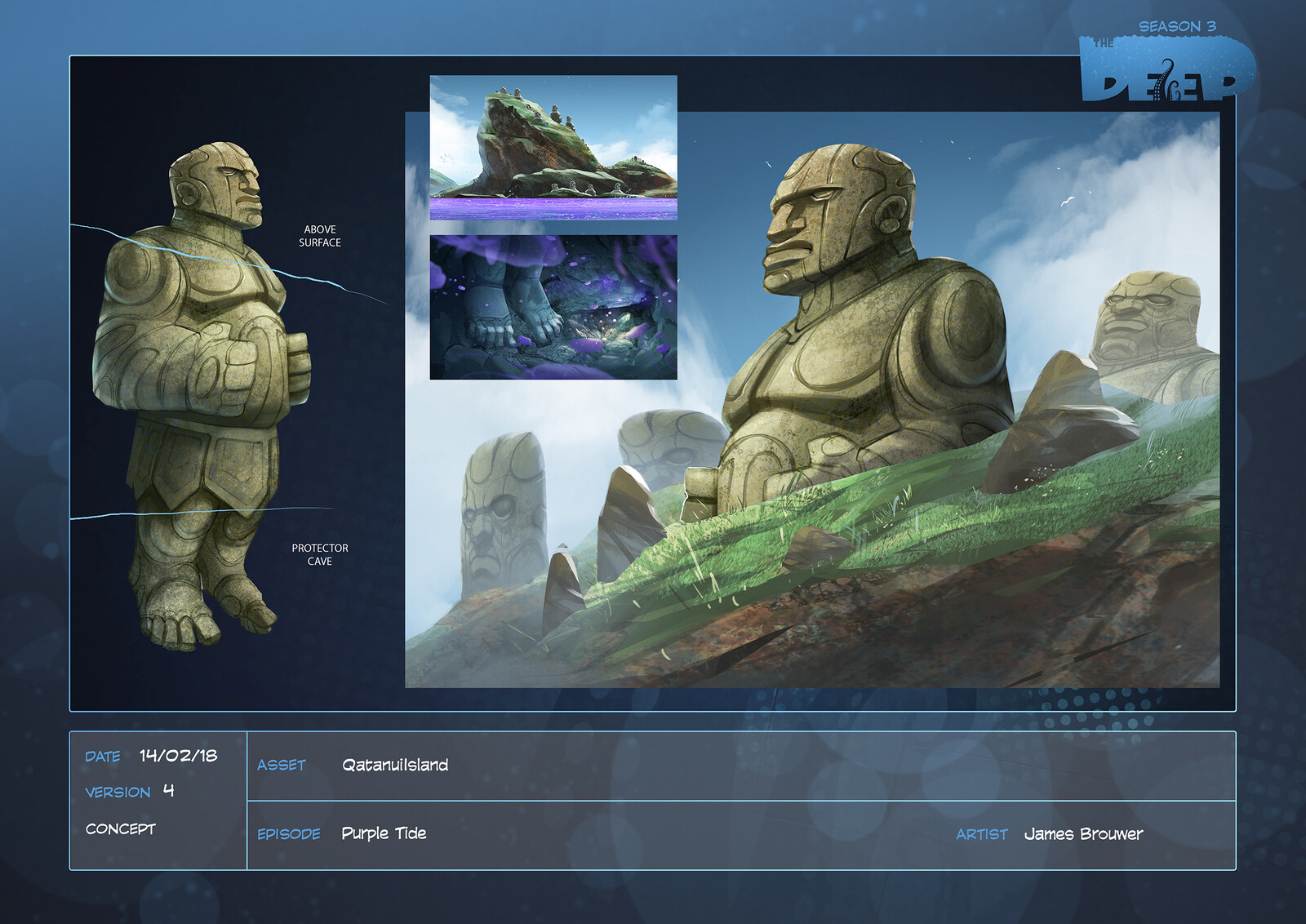Click the 'ASSET' label
The height and width of the screenshot is (924, 1306).
282,766
